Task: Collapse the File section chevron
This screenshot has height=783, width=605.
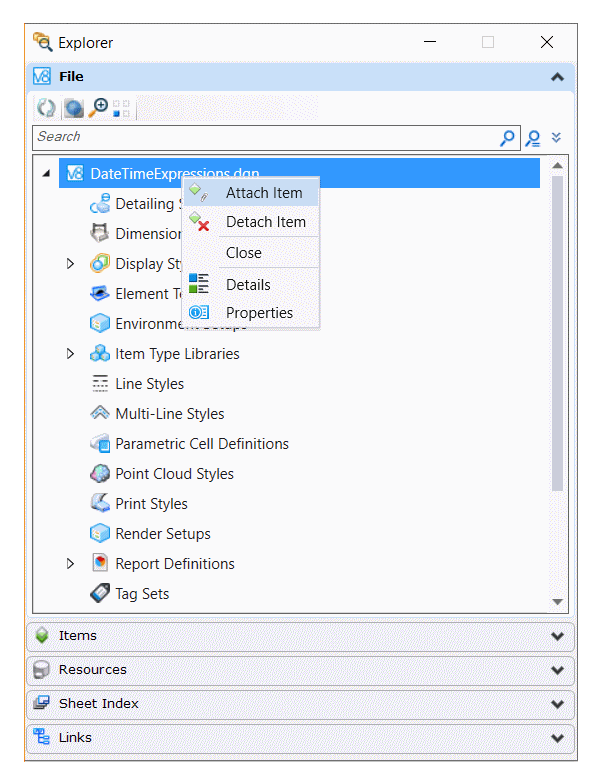Action: click(x=557, y=77)
